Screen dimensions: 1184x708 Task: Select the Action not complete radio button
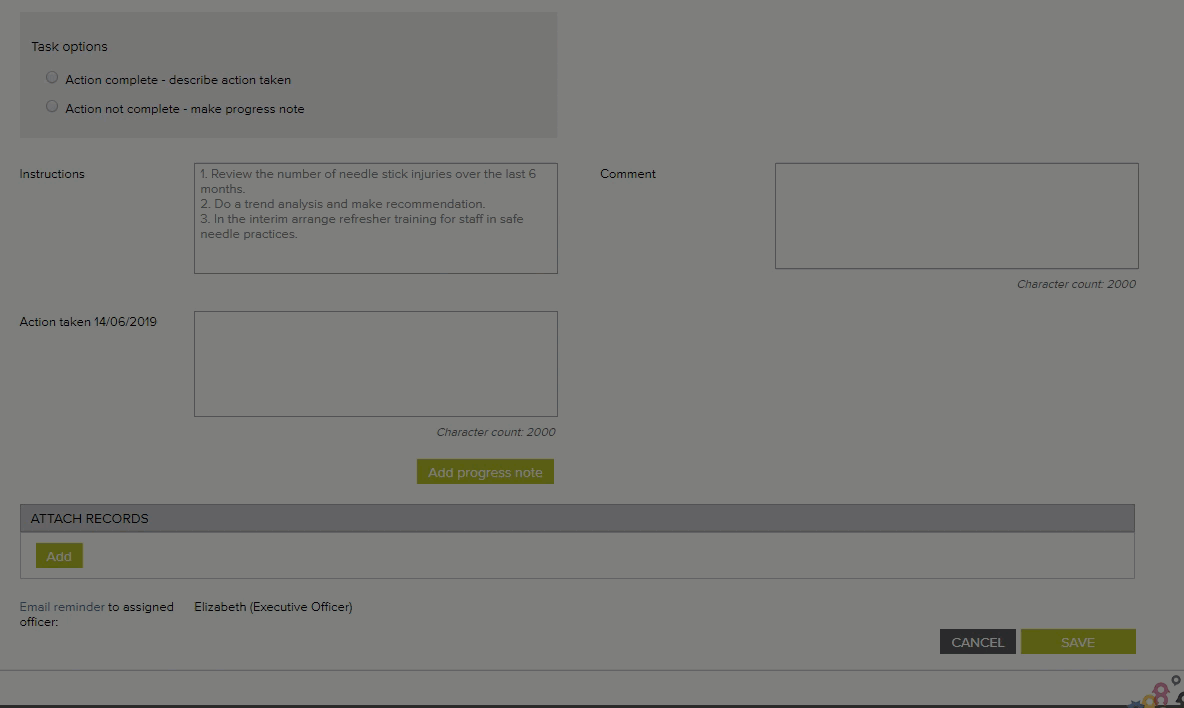52,107
